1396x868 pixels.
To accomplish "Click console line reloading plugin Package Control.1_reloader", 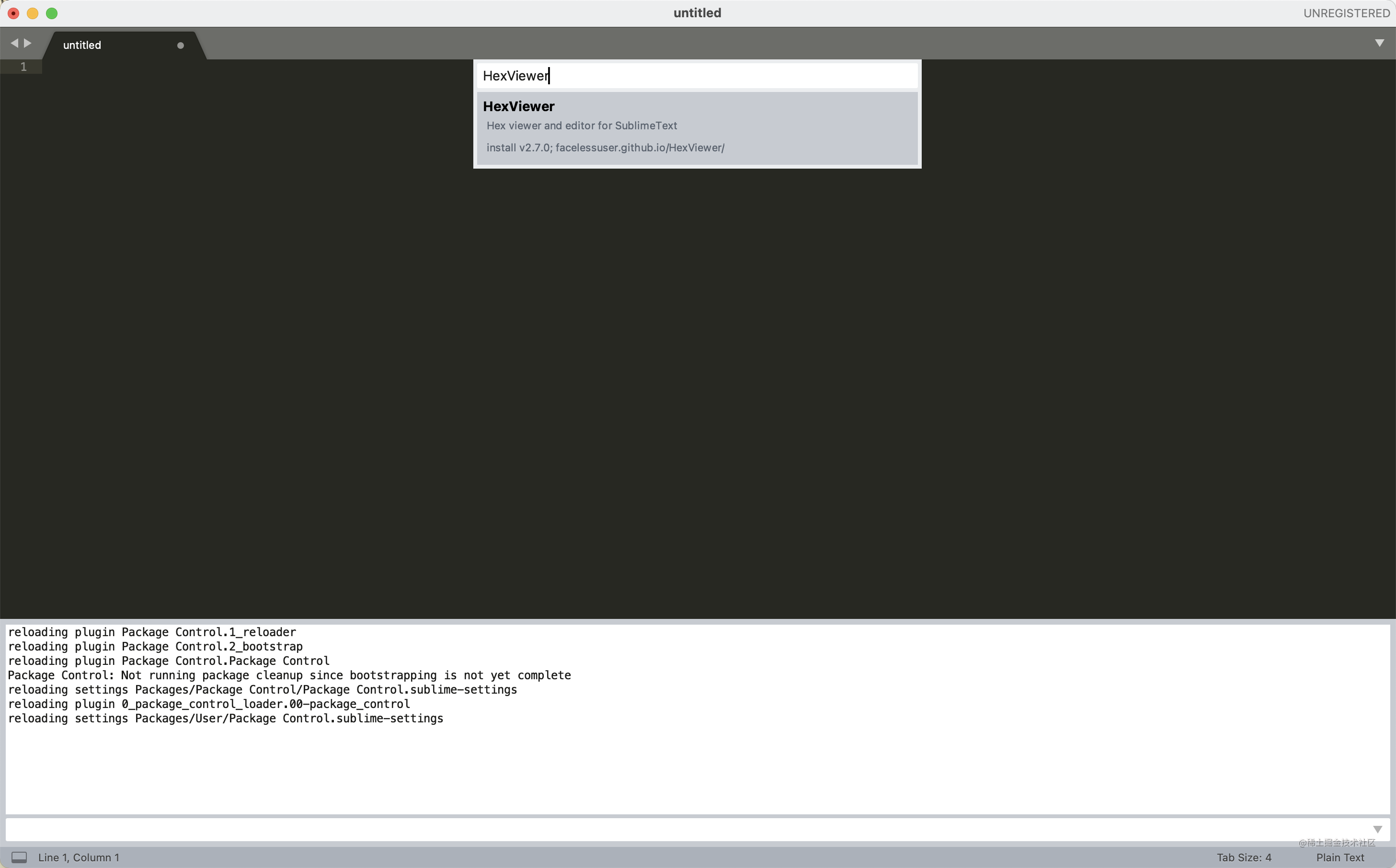I will coord(151,632).
